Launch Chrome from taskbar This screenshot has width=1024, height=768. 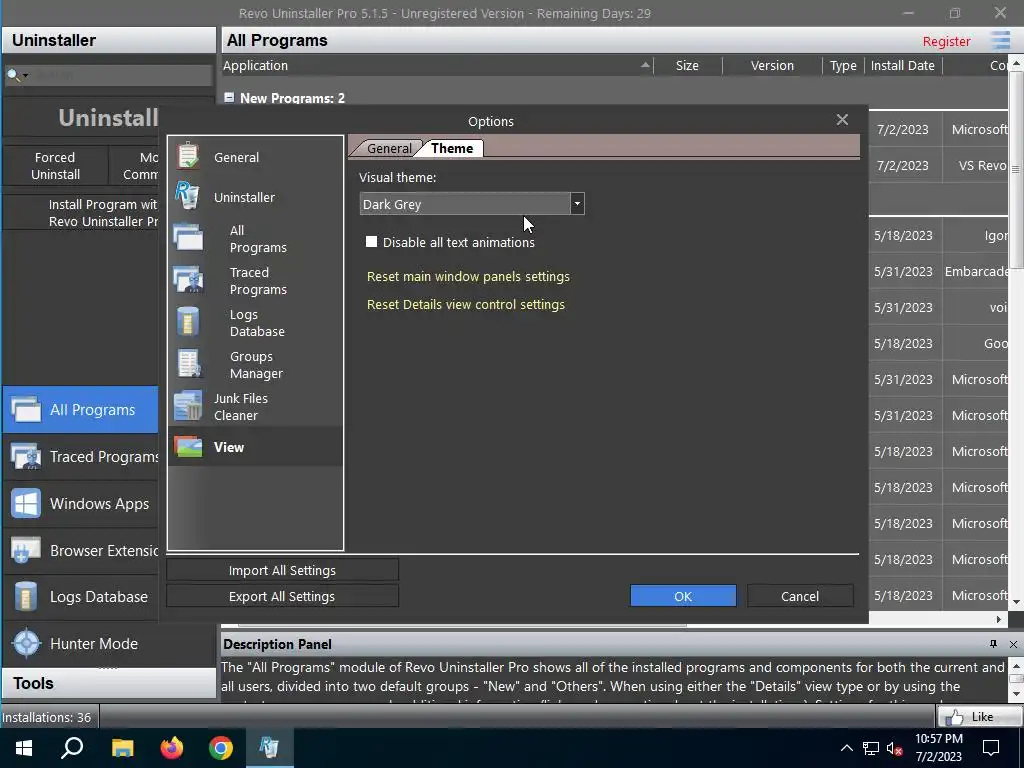(x=221, y=748)
